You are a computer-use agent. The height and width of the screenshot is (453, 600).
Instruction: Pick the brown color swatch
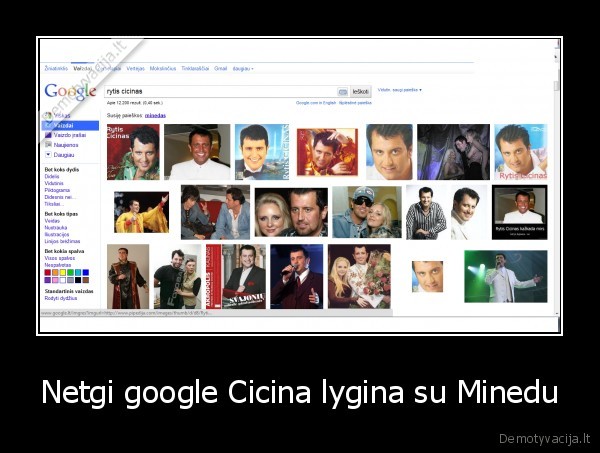86,280
